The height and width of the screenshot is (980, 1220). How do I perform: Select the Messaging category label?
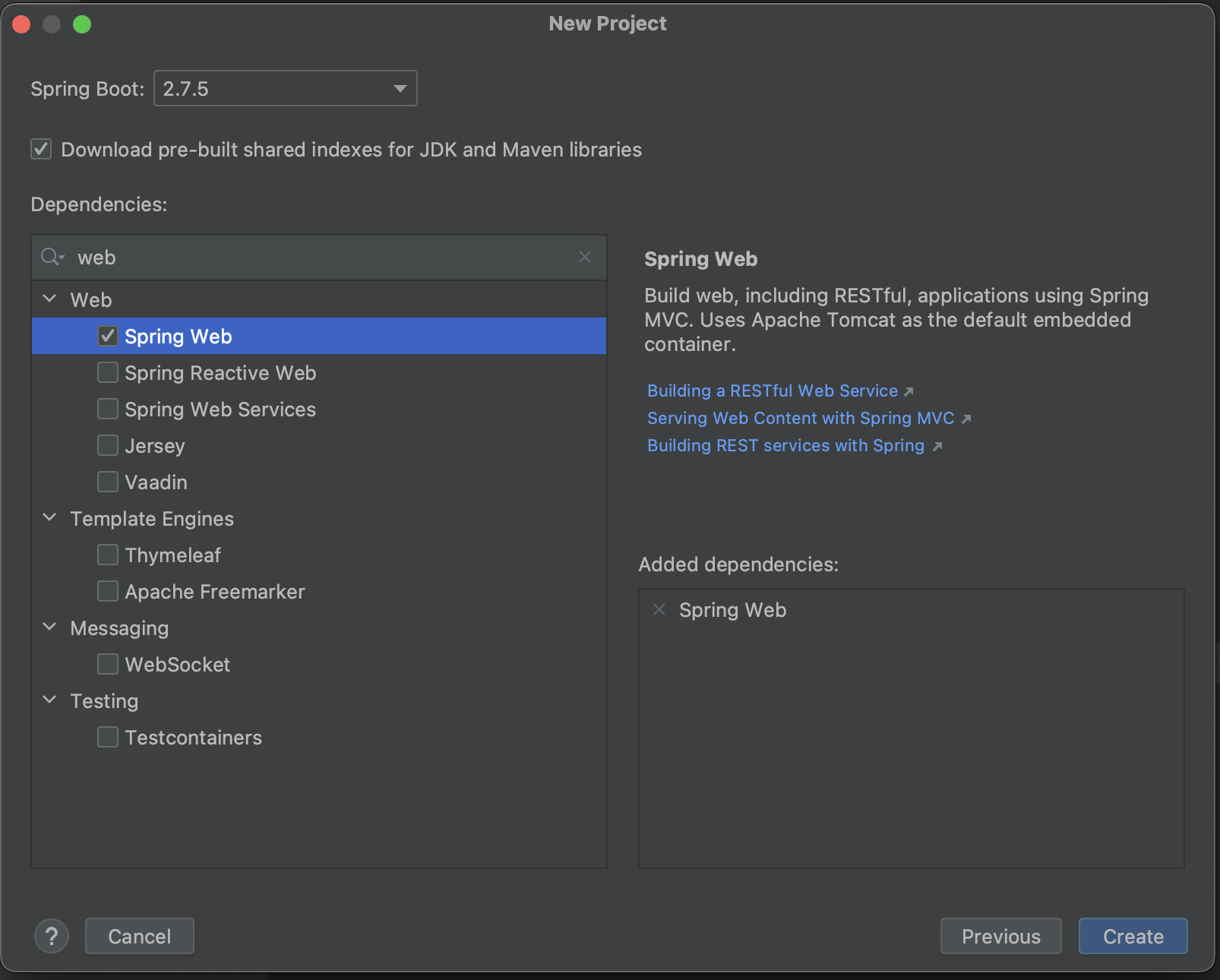pos(119,628)
